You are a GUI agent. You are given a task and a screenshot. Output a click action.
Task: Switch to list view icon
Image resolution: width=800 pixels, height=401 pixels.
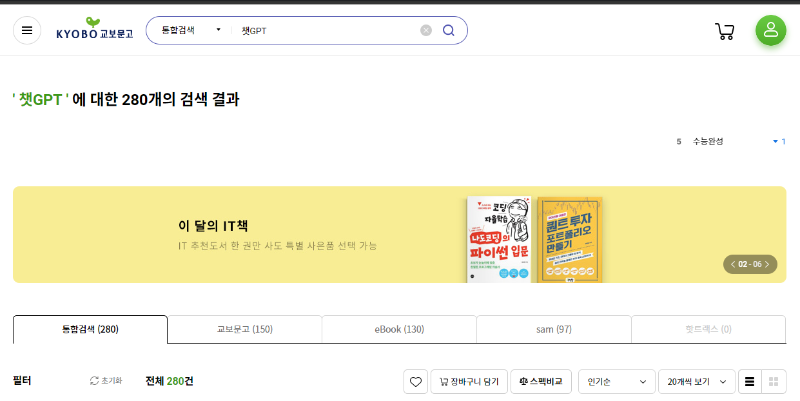749,382
